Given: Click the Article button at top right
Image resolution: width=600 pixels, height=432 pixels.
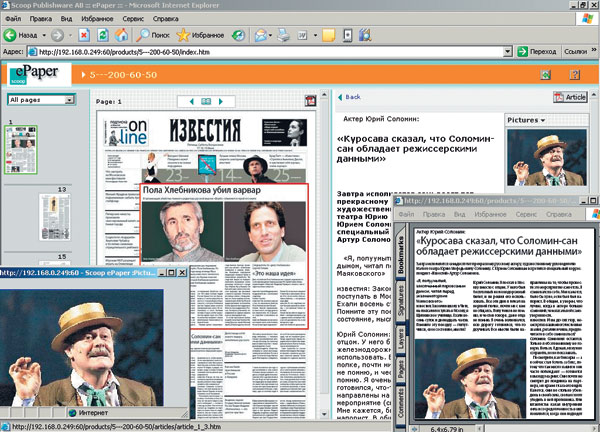Looking at the screenshot, I should click(x=570, y=98).
